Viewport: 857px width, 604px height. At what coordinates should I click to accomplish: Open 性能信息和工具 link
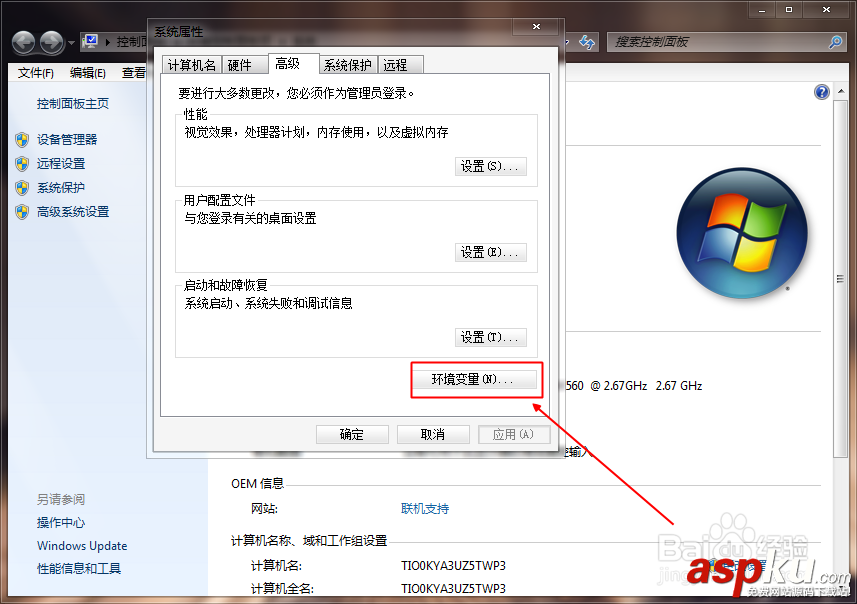pos(79,568)
